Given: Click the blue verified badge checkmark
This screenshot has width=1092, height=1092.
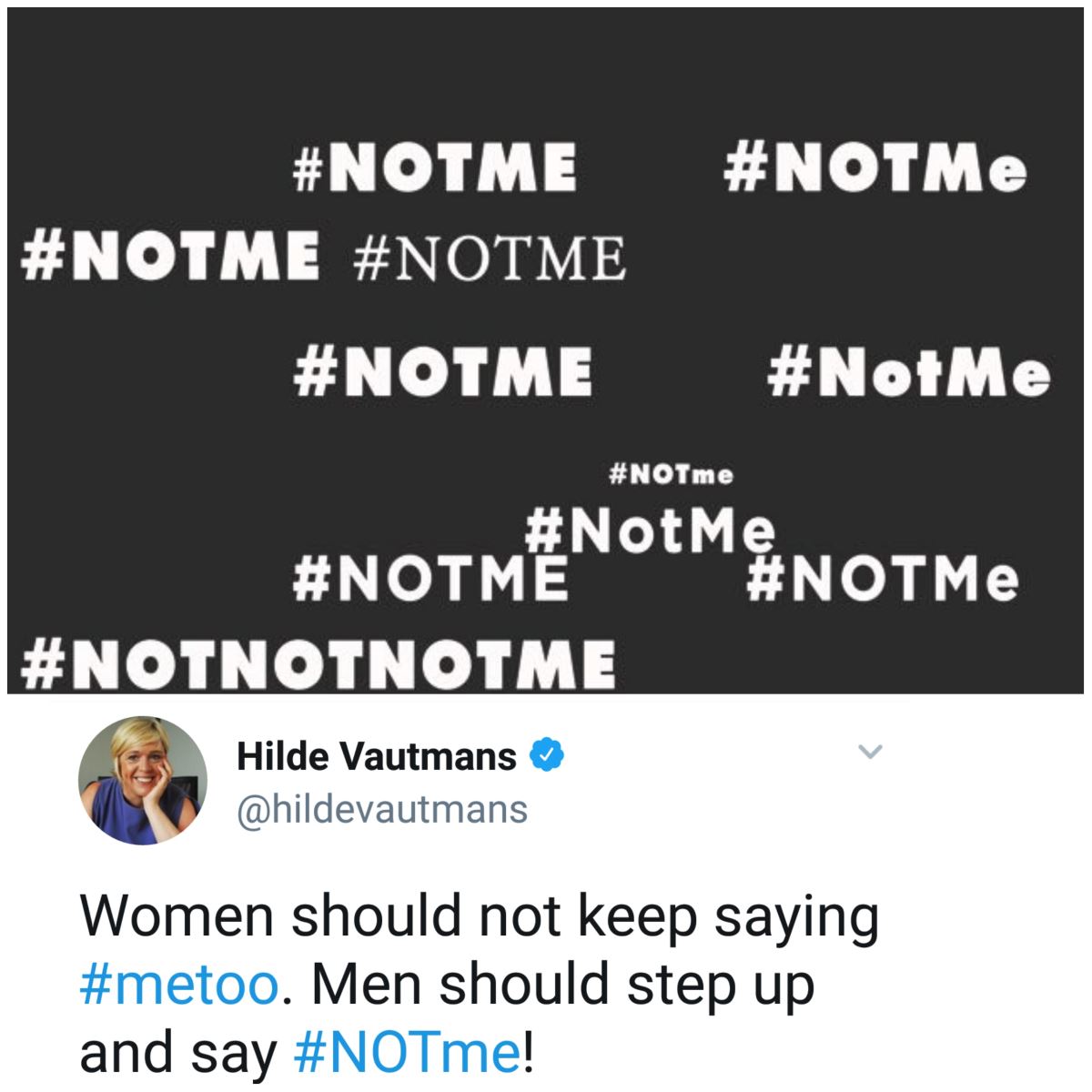Looking at the screenshot, I should tap(547, 754).
